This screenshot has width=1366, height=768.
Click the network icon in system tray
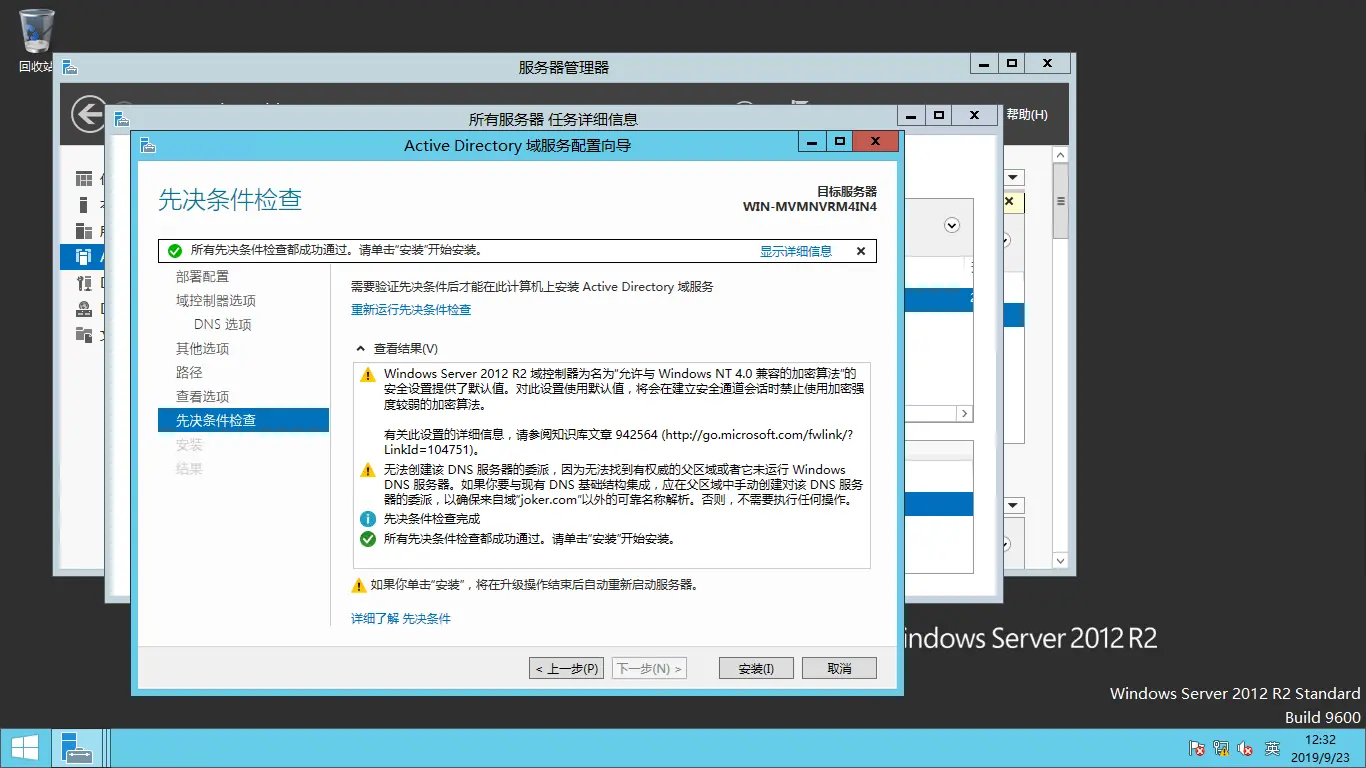pyautogui.click(x=1221, y=748)
